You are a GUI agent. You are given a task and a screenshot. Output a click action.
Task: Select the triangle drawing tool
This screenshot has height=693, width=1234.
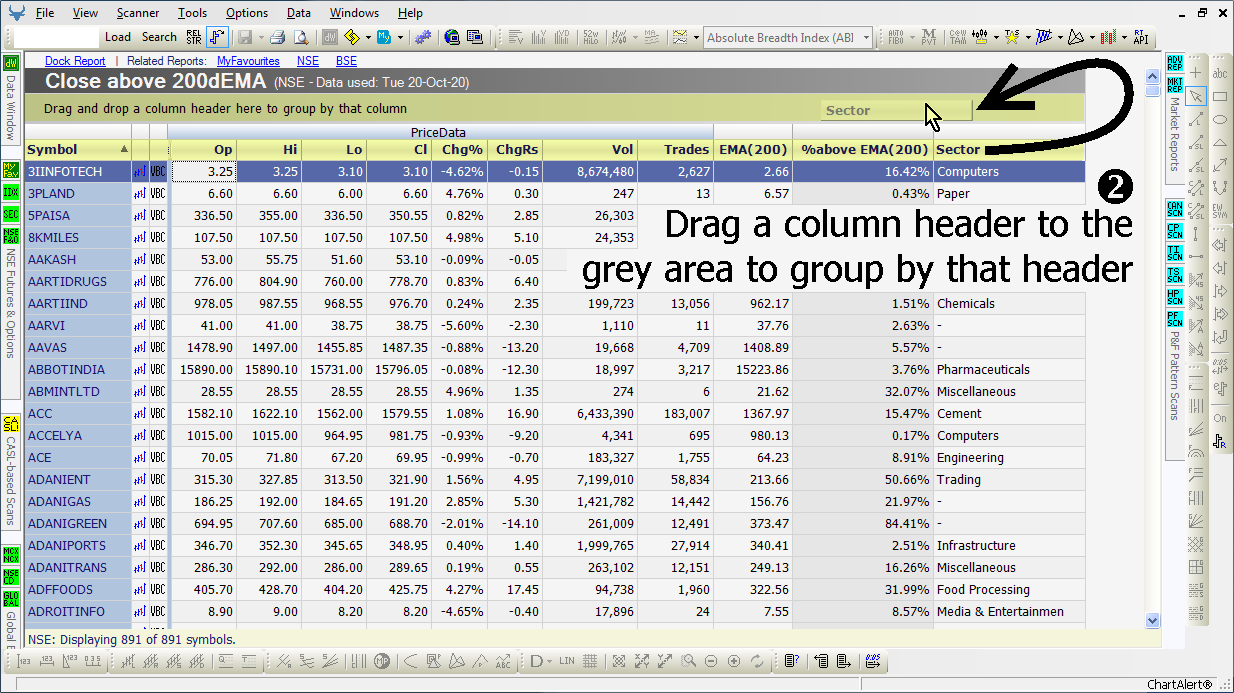tap(1220, 143)
